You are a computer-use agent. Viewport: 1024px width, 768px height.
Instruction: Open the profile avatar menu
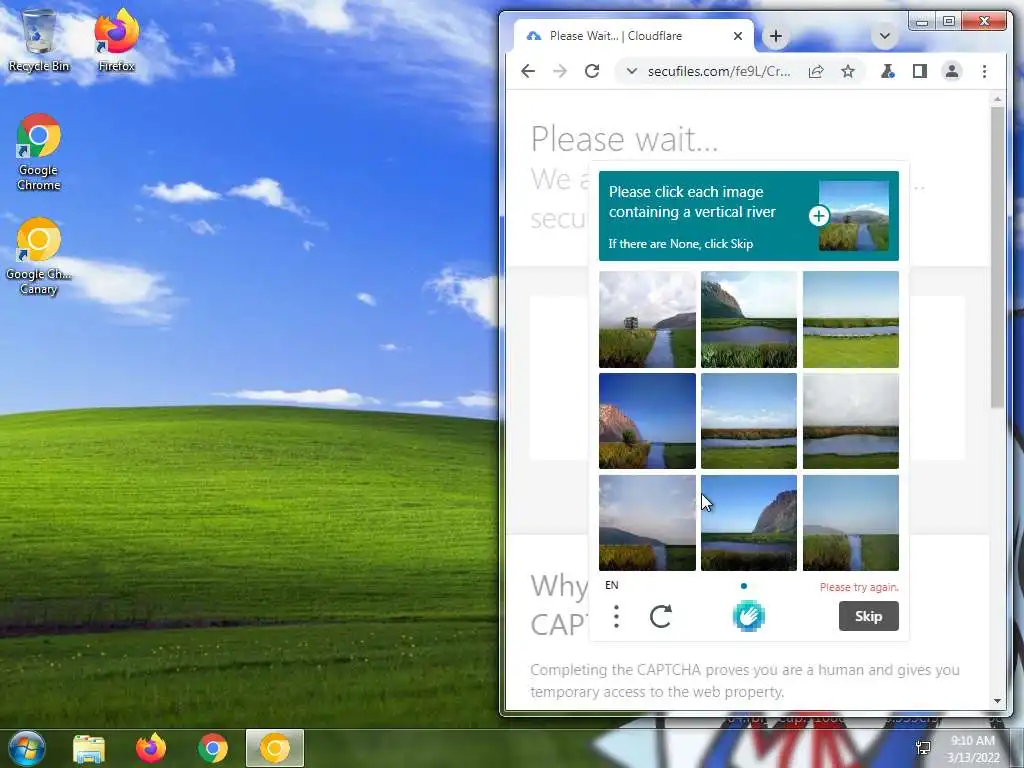(x=952, y=71)
